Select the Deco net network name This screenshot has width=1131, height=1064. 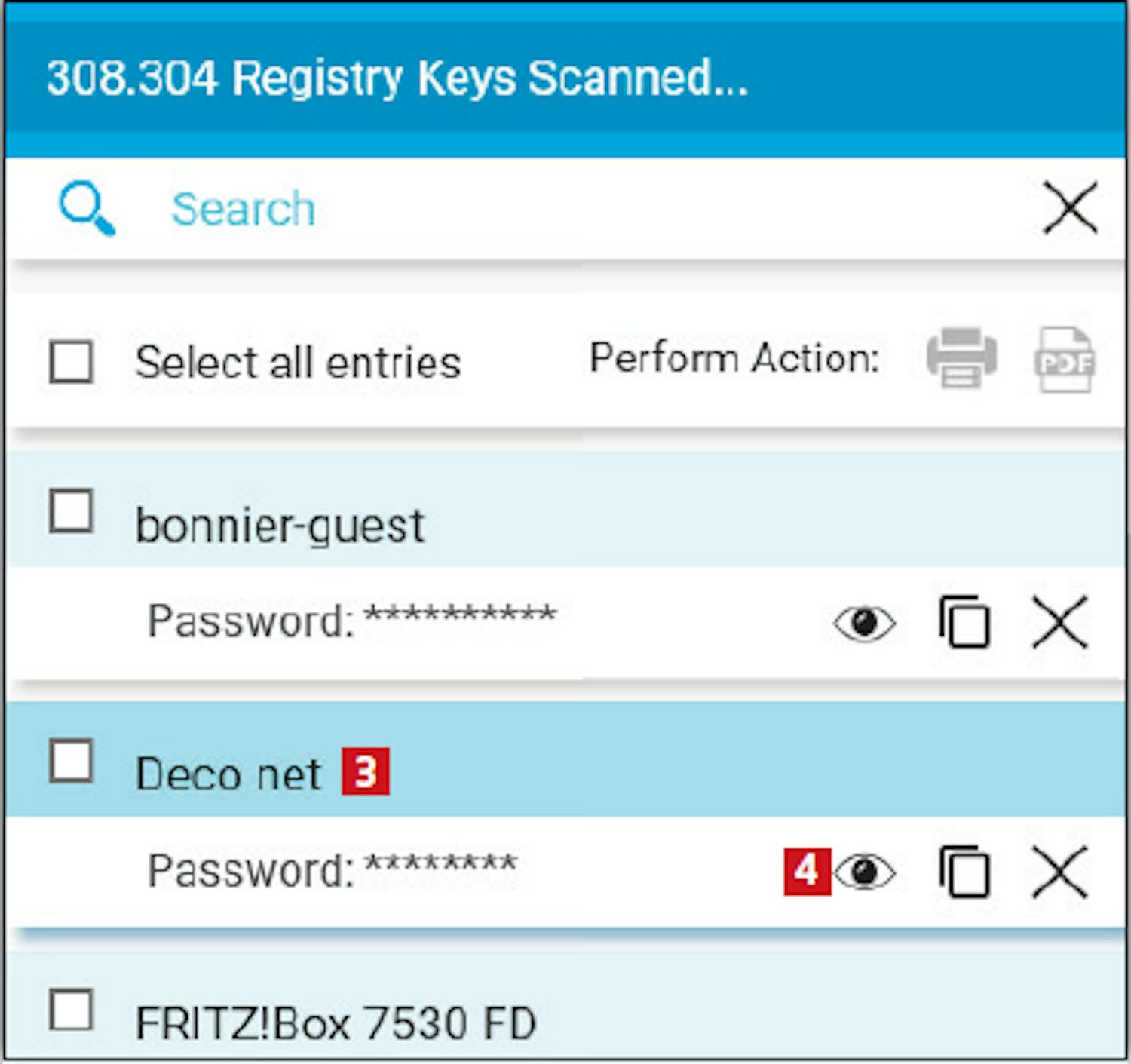(228, 774)
